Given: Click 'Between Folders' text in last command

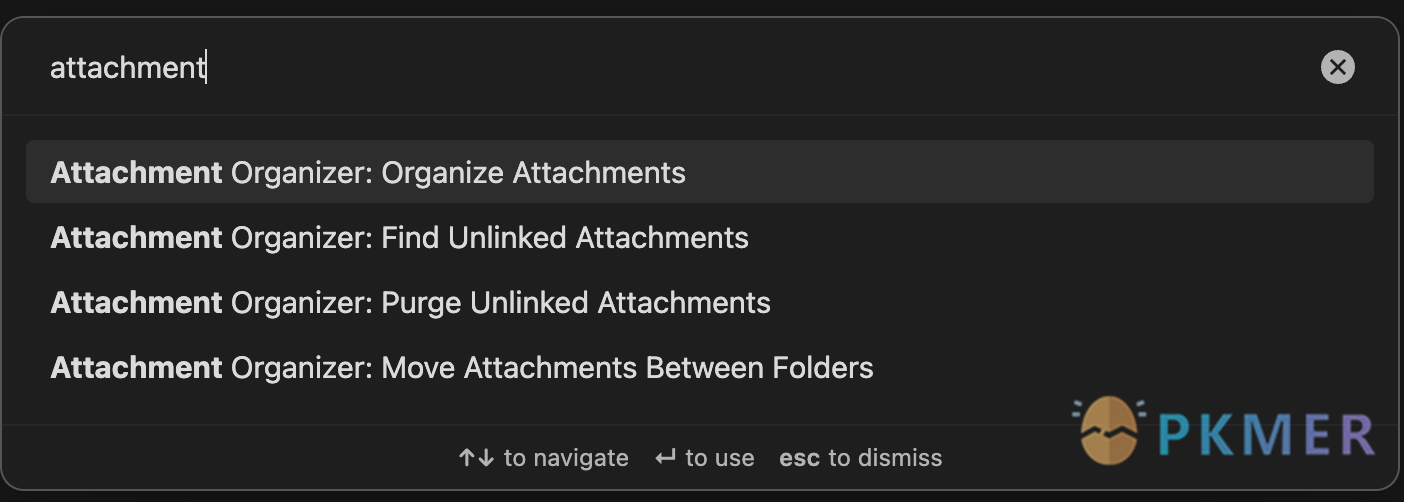Looking at the screenshot, I should (x=760, y=367).
